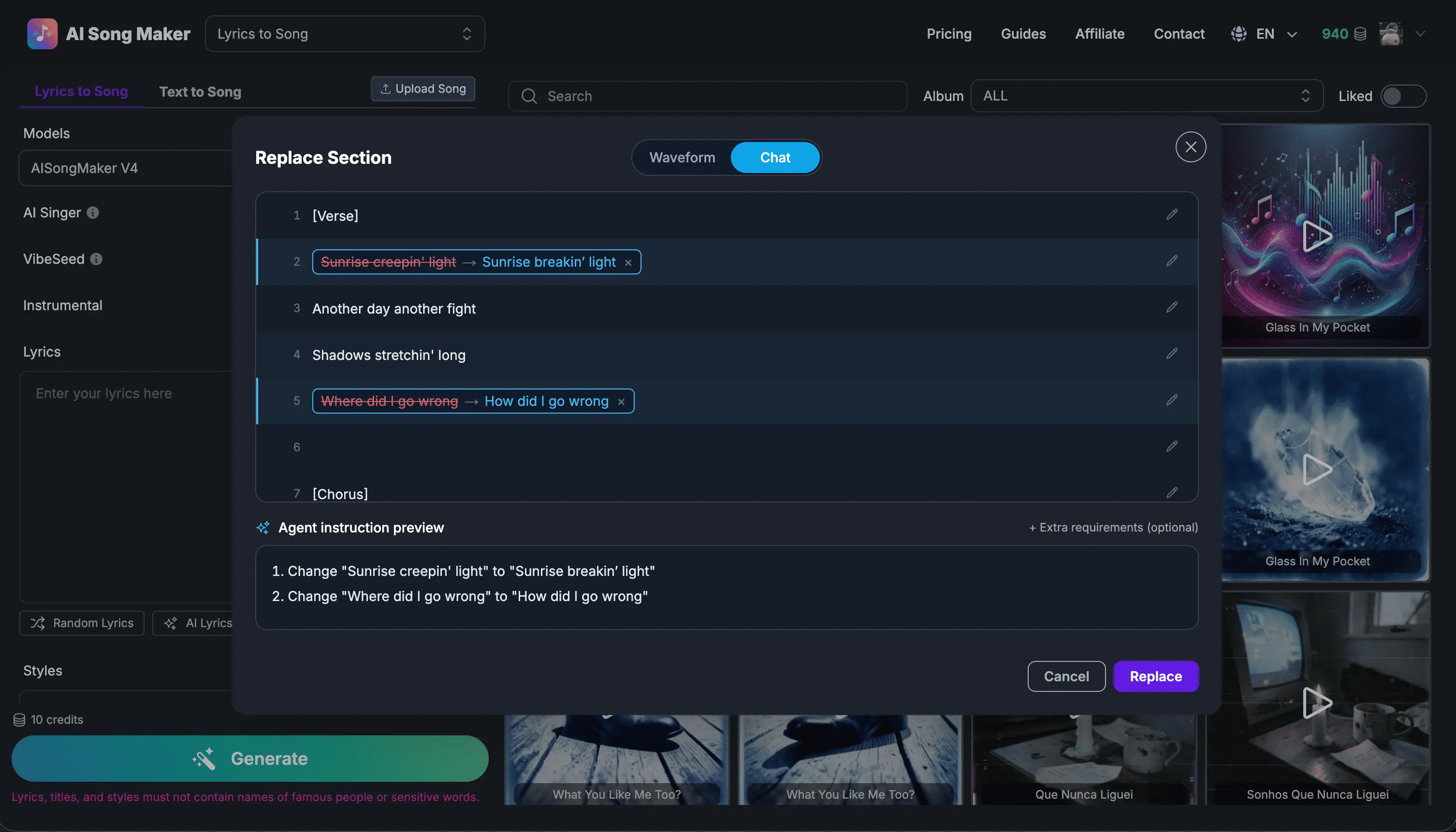Click the Cancel button
The height and width of the screenshot is (832, 1456).
coord(1066,676)
